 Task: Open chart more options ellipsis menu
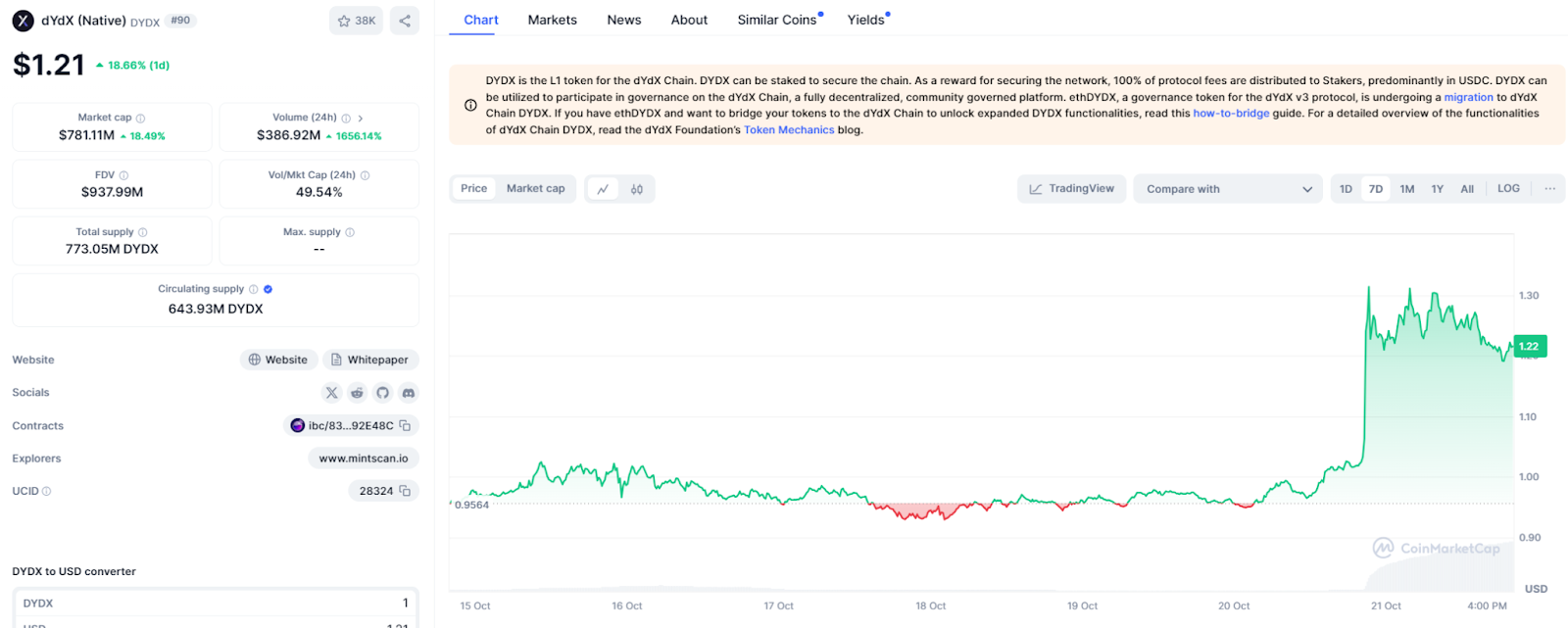[1549, 189]
